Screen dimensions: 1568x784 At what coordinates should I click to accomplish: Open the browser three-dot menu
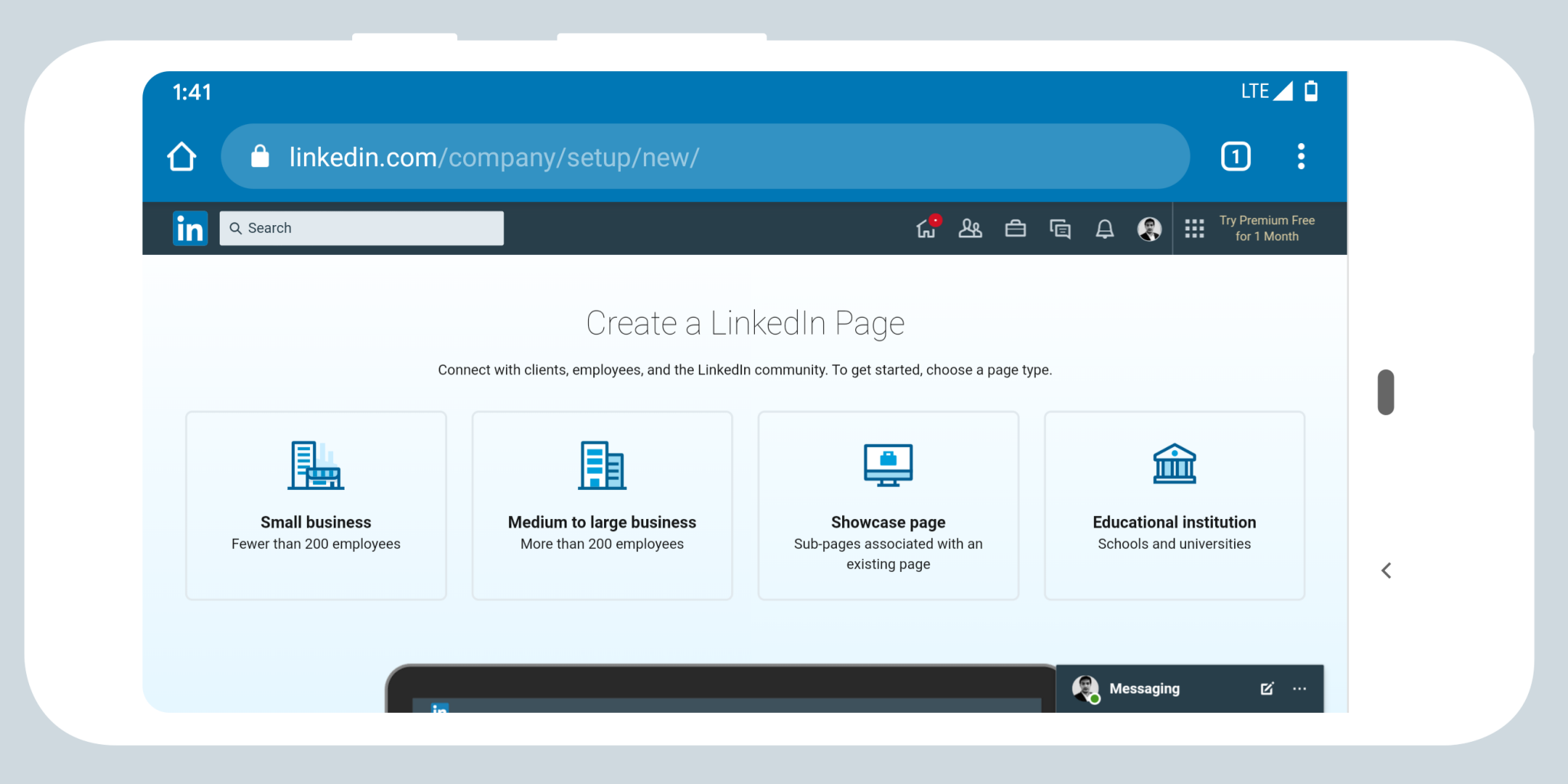pyautogui.click(x=1301, y=157)
